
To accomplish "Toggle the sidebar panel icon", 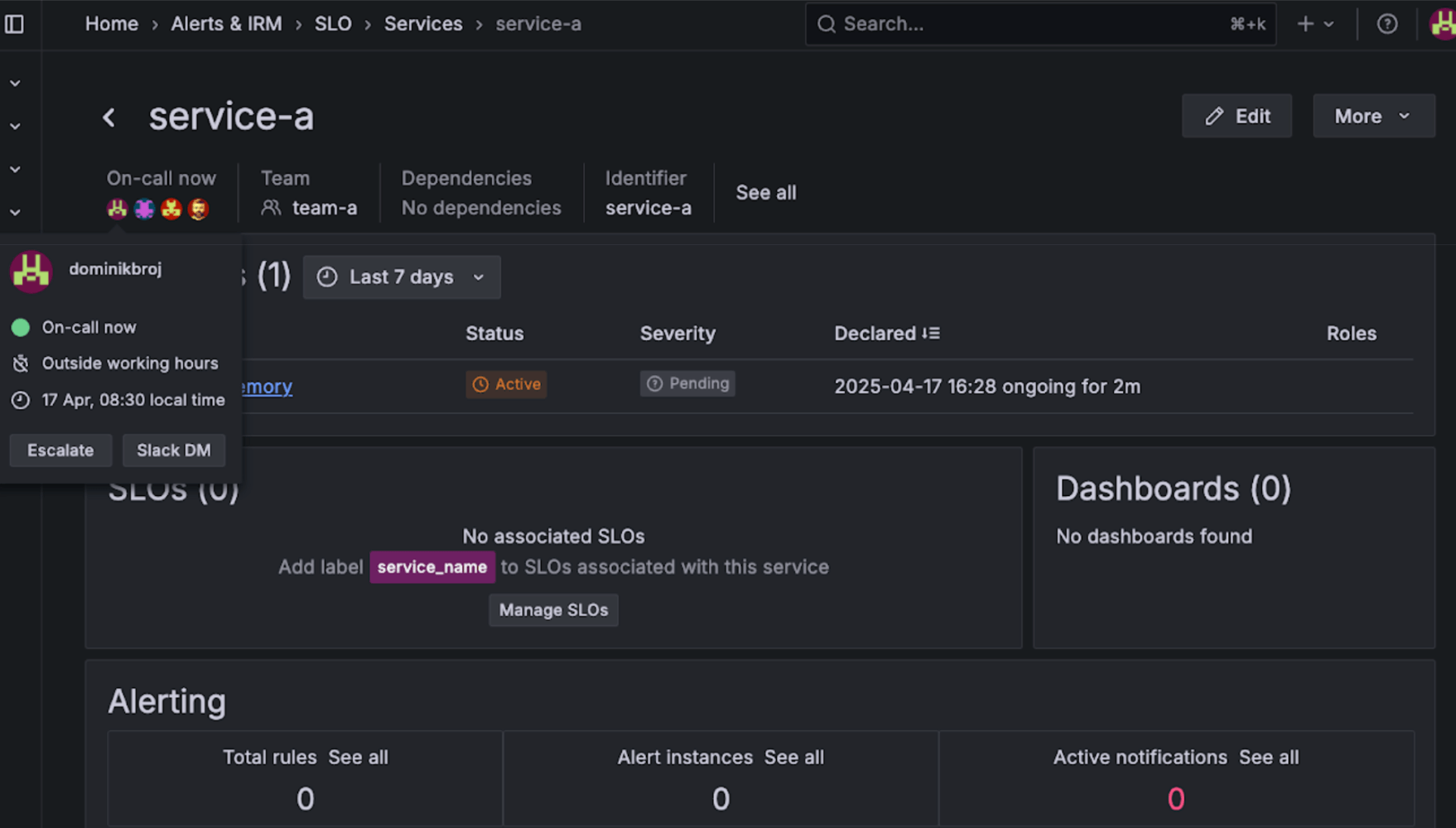I will tap(14, 24).
